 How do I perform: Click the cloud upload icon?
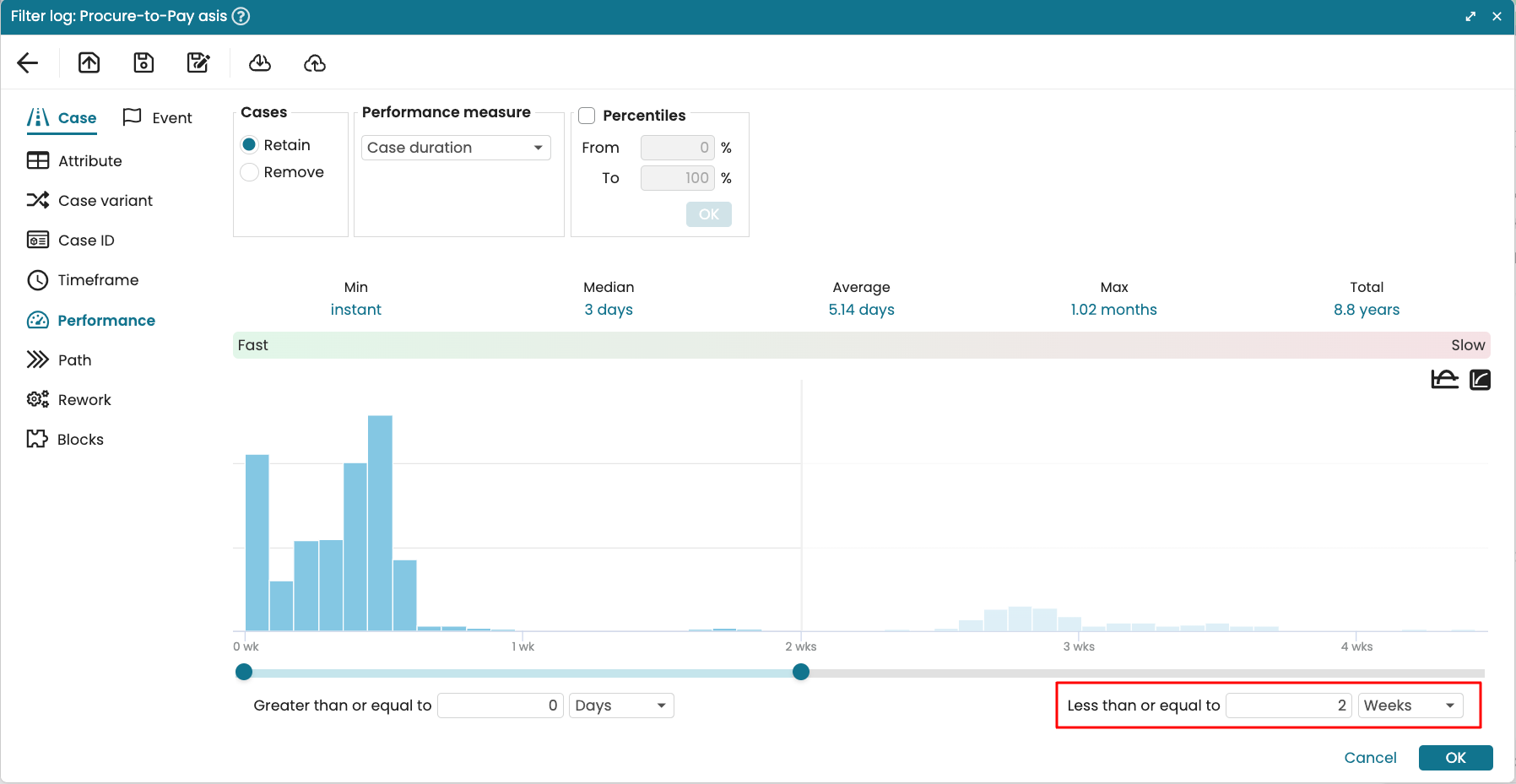315,63
